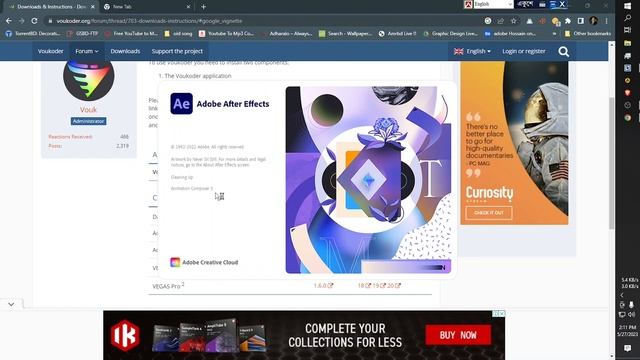Show hidden system tray icons arrow
The image size is (640, 360).
[x=622, y=295]
